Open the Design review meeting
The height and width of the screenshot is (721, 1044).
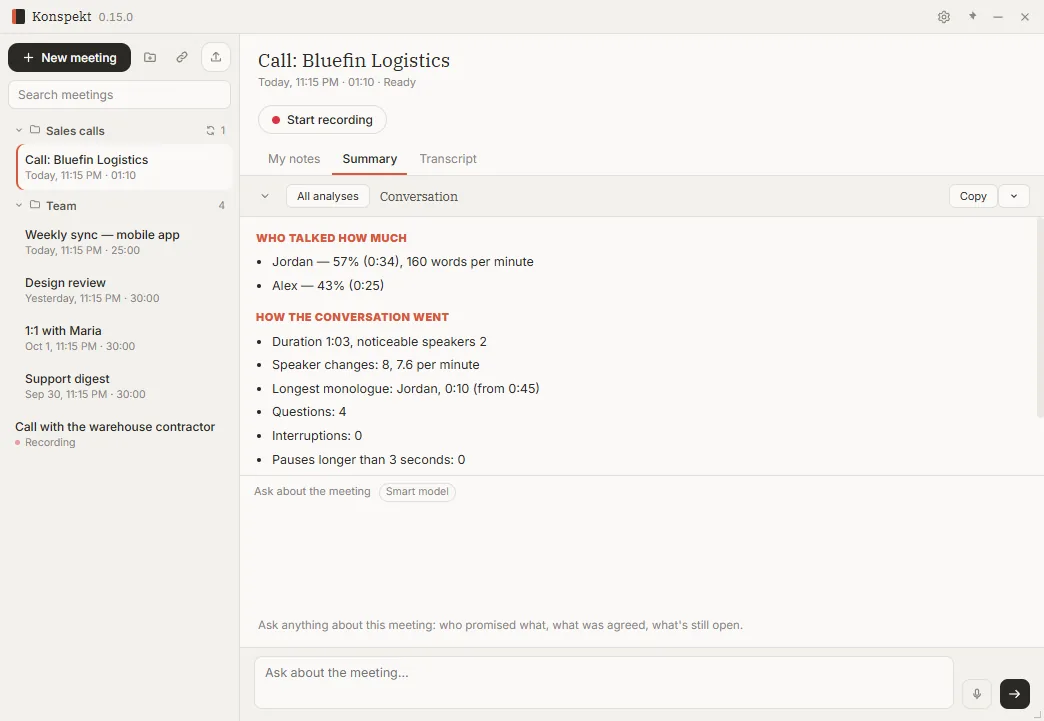click(125, 290)
